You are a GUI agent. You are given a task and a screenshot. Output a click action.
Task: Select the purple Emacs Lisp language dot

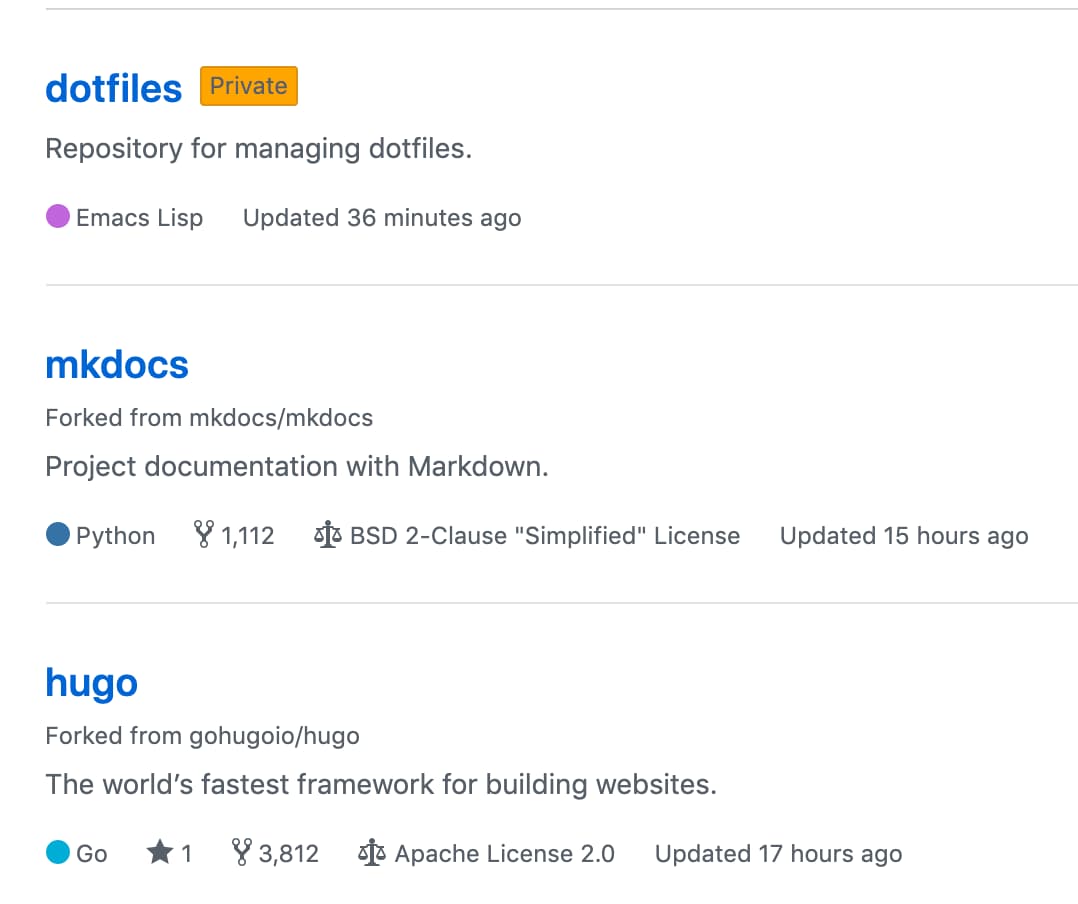(57, 215)
